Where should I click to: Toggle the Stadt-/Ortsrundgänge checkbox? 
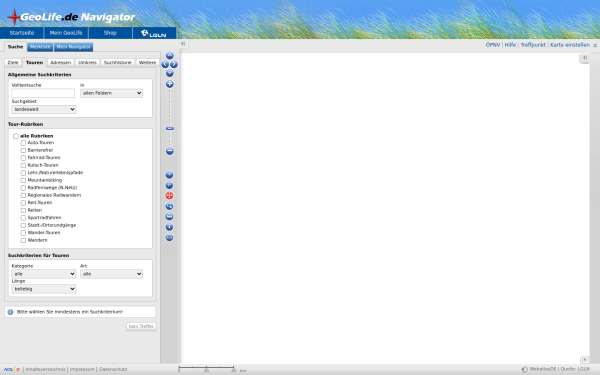(x=23, y=225)
